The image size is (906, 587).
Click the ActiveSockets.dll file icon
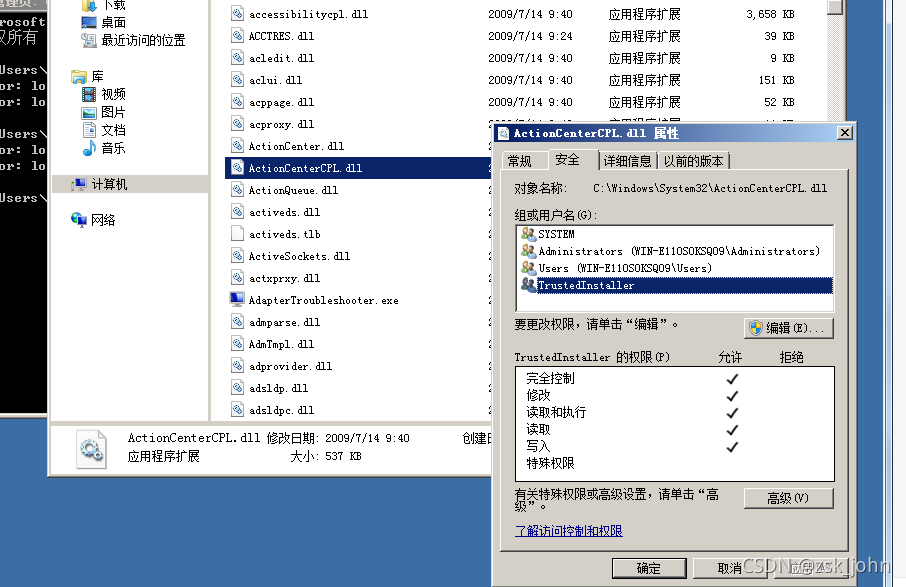coord(237,255)
